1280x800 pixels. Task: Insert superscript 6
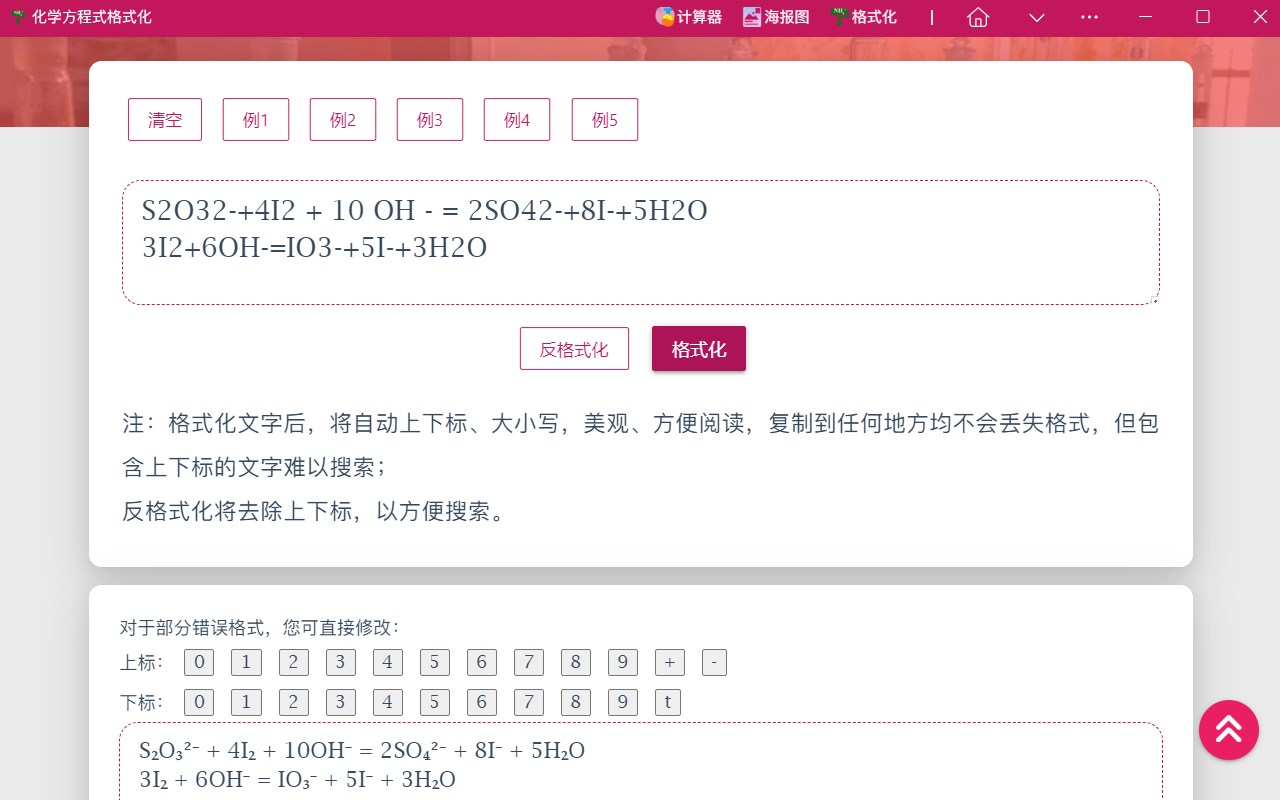tap(481, 662)
